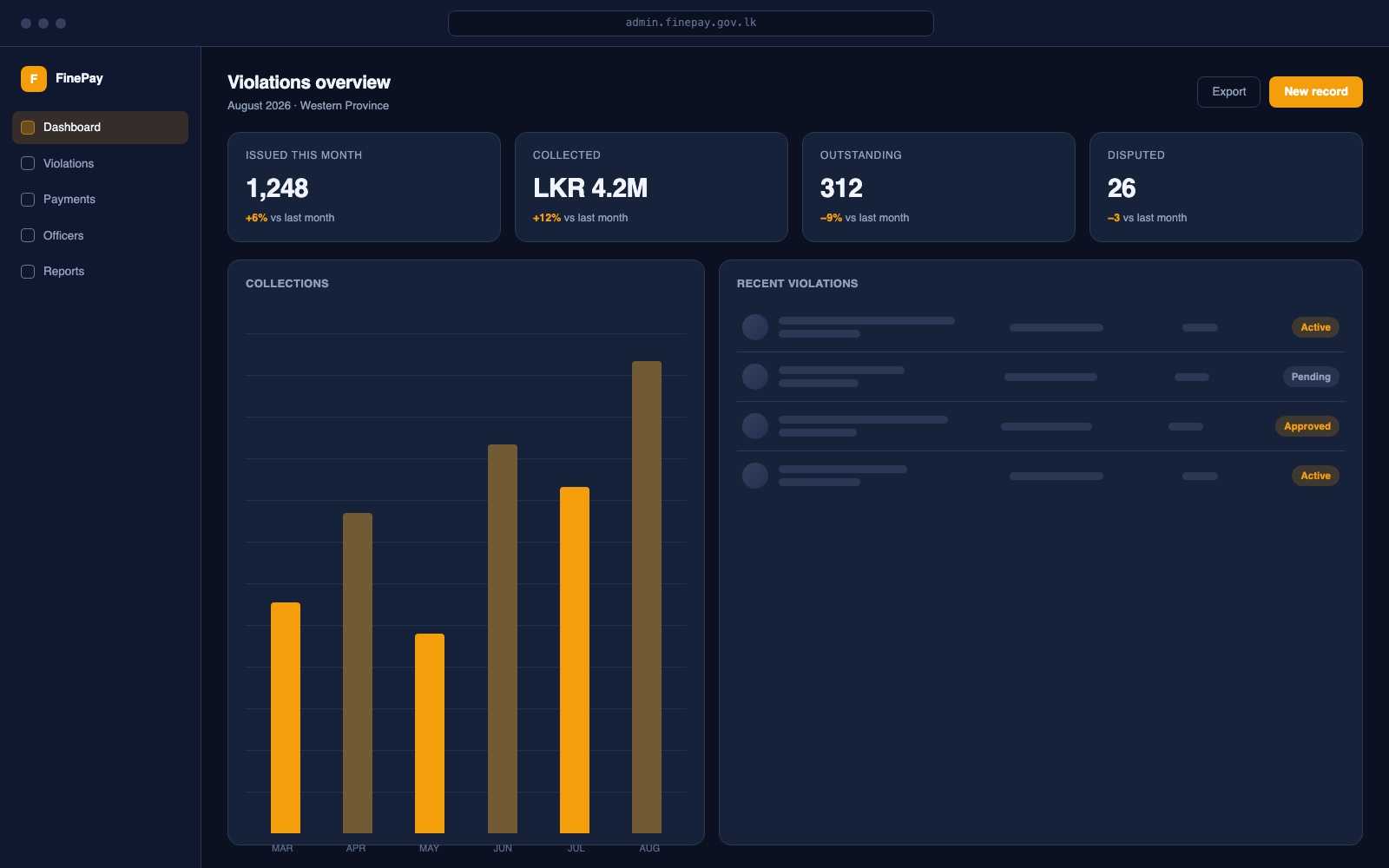The image size is (1389, 868).
Task: Open the Violations menu item
Action: pyautogui.click(x=100, y=163)
